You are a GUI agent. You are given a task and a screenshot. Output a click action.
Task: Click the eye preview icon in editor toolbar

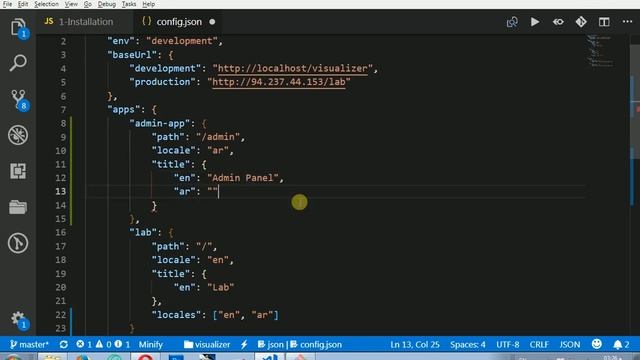pos(558,22)
